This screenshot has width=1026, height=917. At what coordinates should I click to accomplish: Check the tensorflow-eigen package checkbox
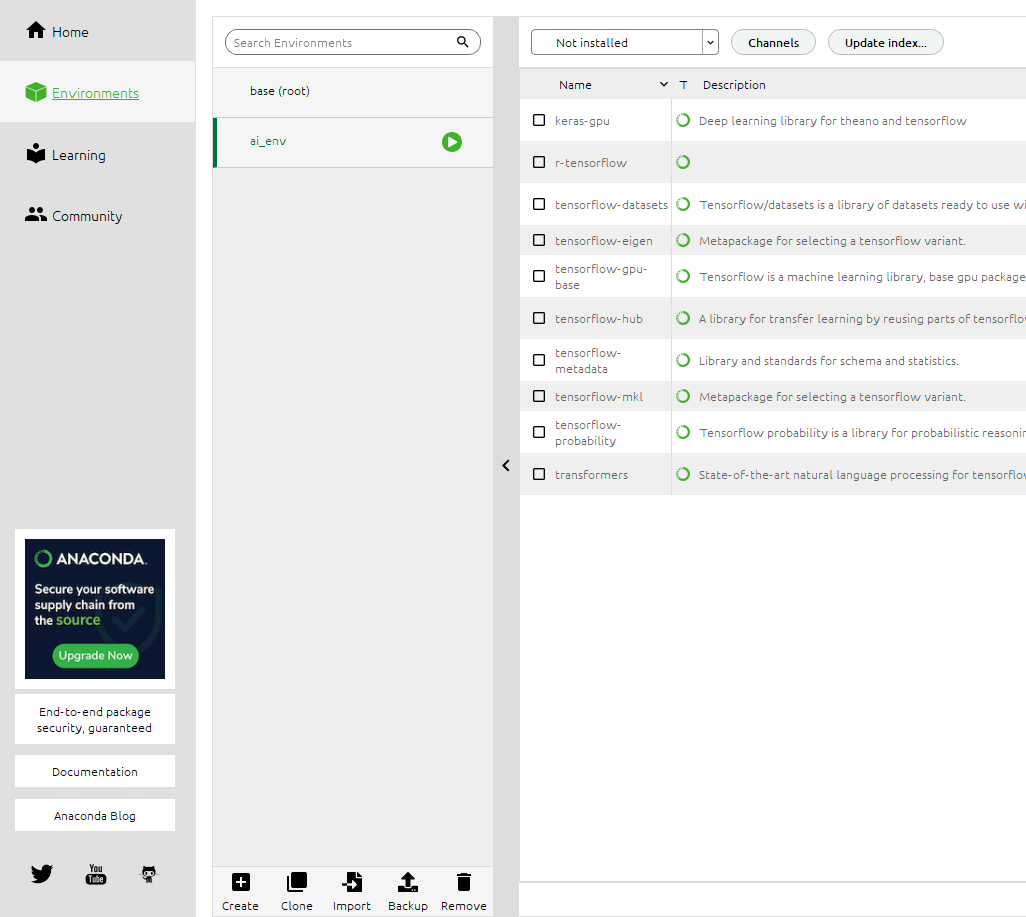tap(539, 240)
